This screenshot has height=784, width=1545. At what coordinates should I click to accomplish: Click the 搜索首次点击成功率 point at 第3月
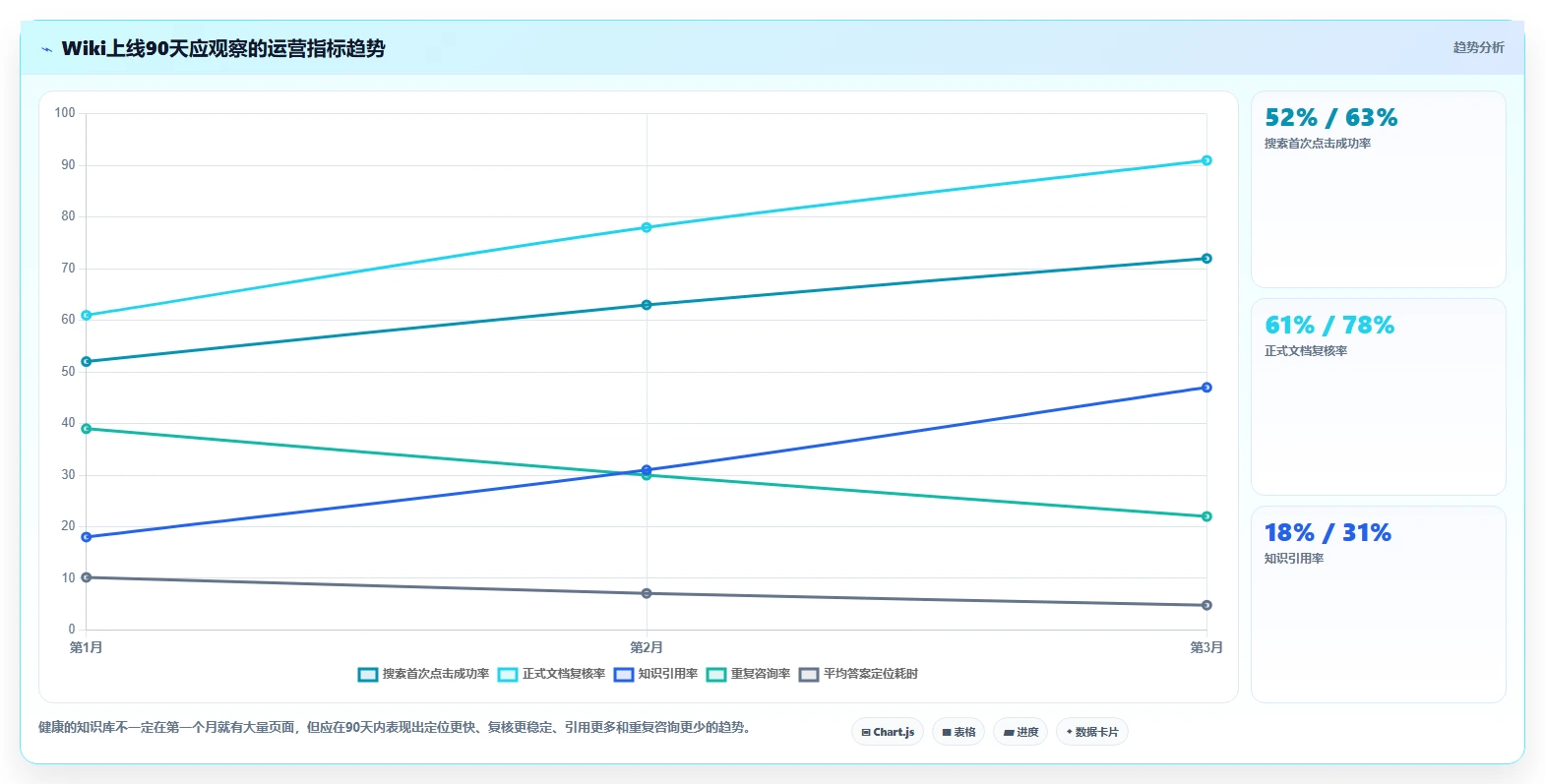tap(1206, 259)
